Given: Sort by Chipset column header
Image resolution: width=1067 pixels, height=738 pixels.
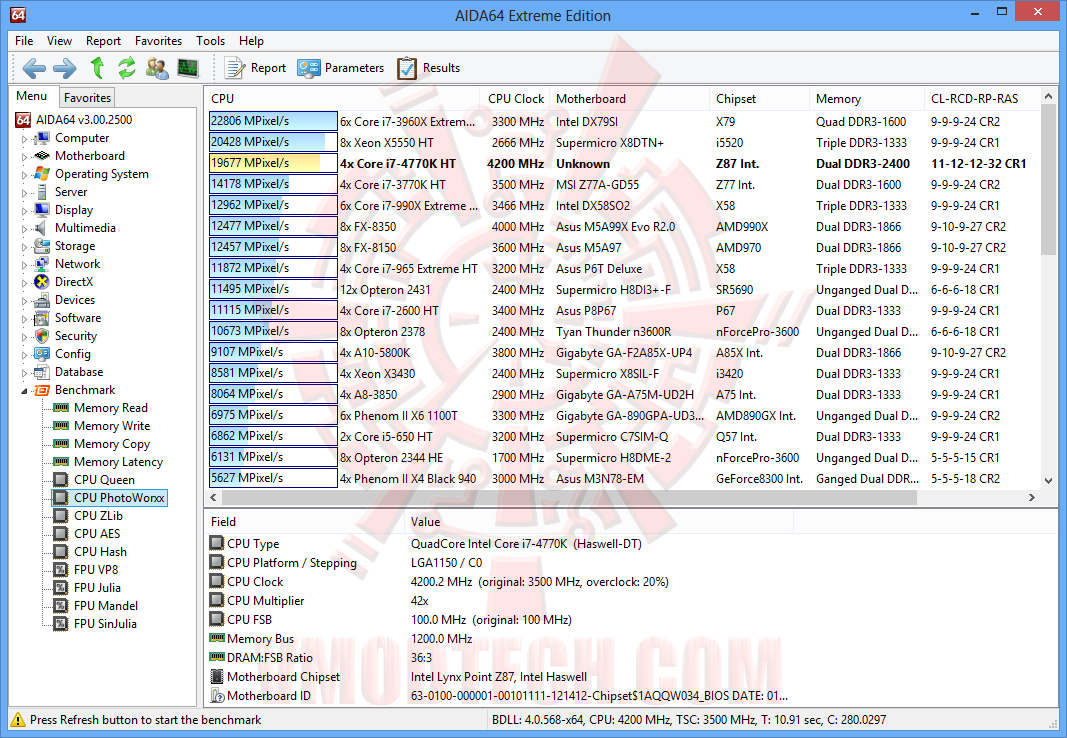Looking at the screenshot, I should point(759,99).
